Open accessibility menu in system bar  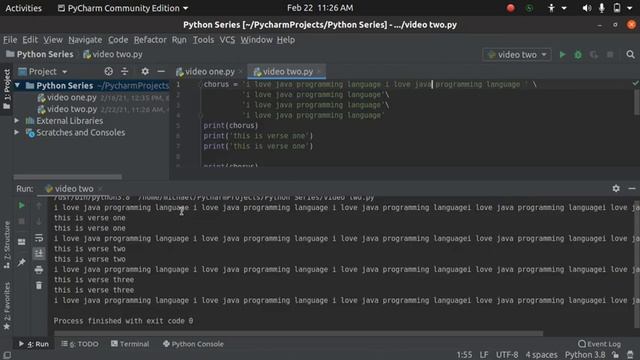[556, 8]
